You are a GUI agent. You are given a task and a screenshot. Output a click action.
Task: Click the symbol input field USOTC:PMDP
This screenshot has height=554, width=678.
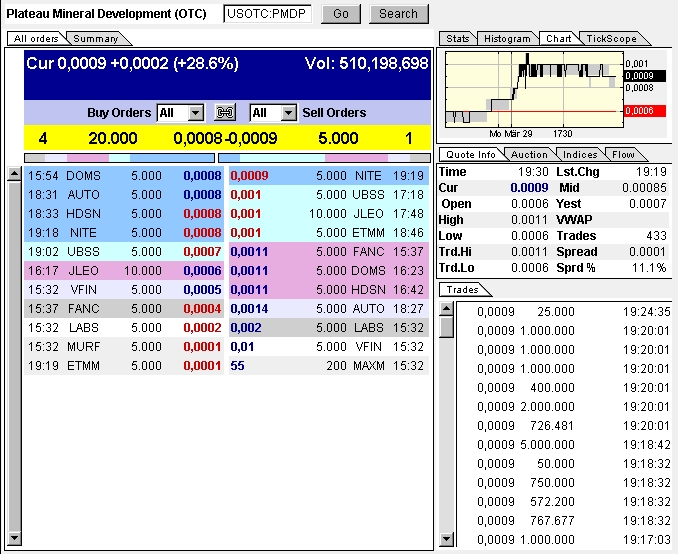(267, 14)
